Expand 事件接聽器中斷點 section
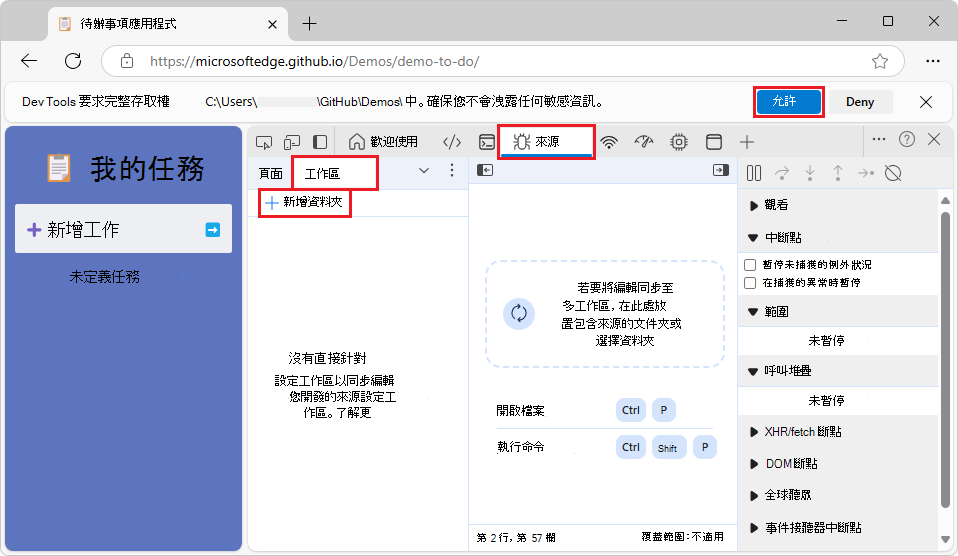 (838, 528)
